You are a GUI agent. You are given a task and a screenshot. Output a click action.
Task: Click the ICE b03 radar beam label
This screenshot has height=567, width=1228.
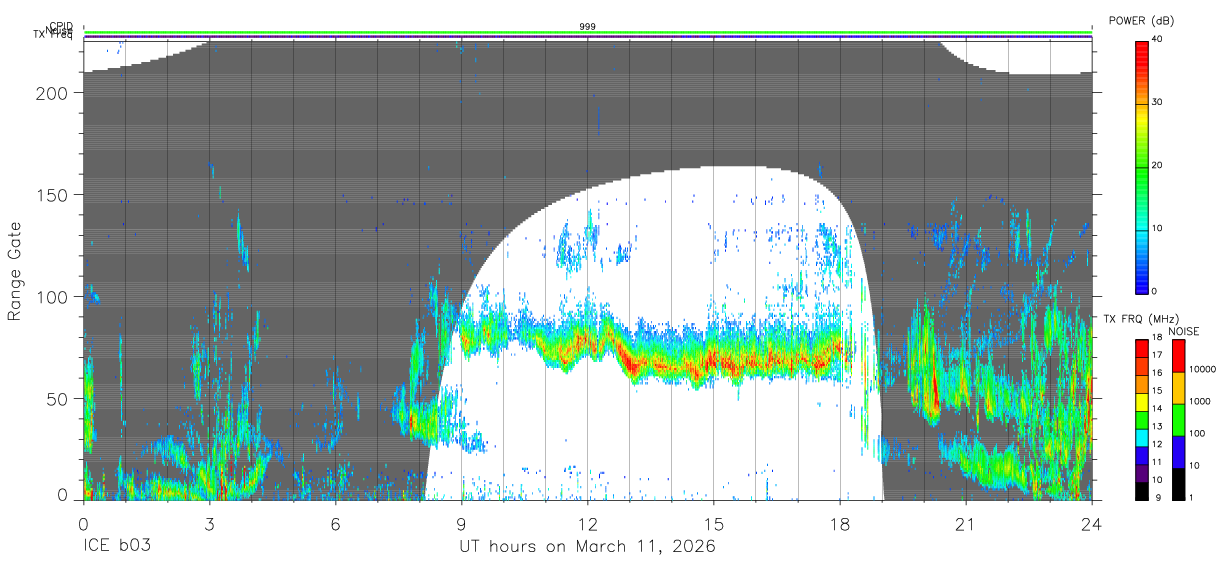coord(117,547)
